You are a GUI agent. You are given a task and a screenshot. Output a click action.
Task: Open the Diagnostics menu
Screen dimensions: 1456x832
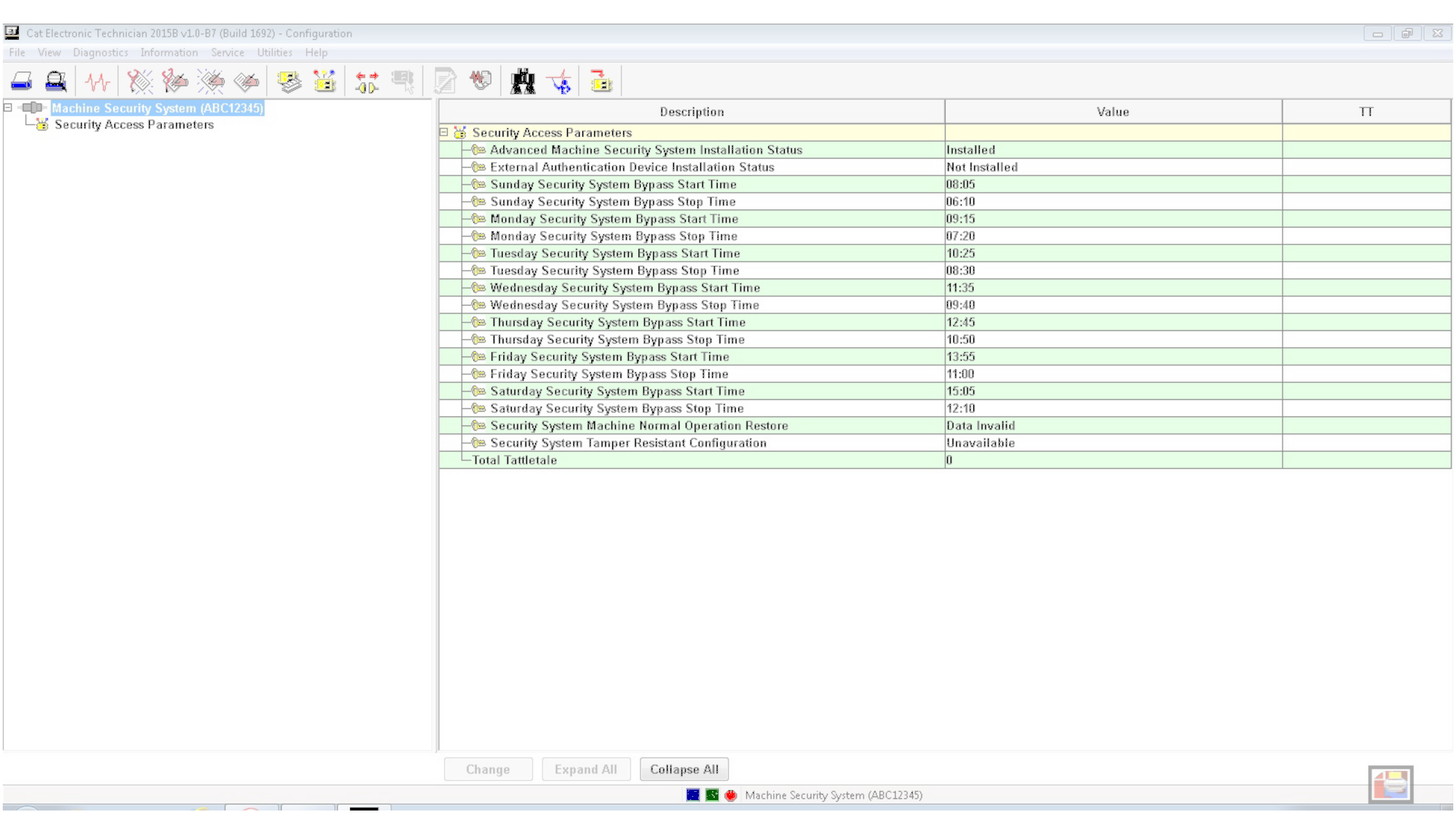101,53
